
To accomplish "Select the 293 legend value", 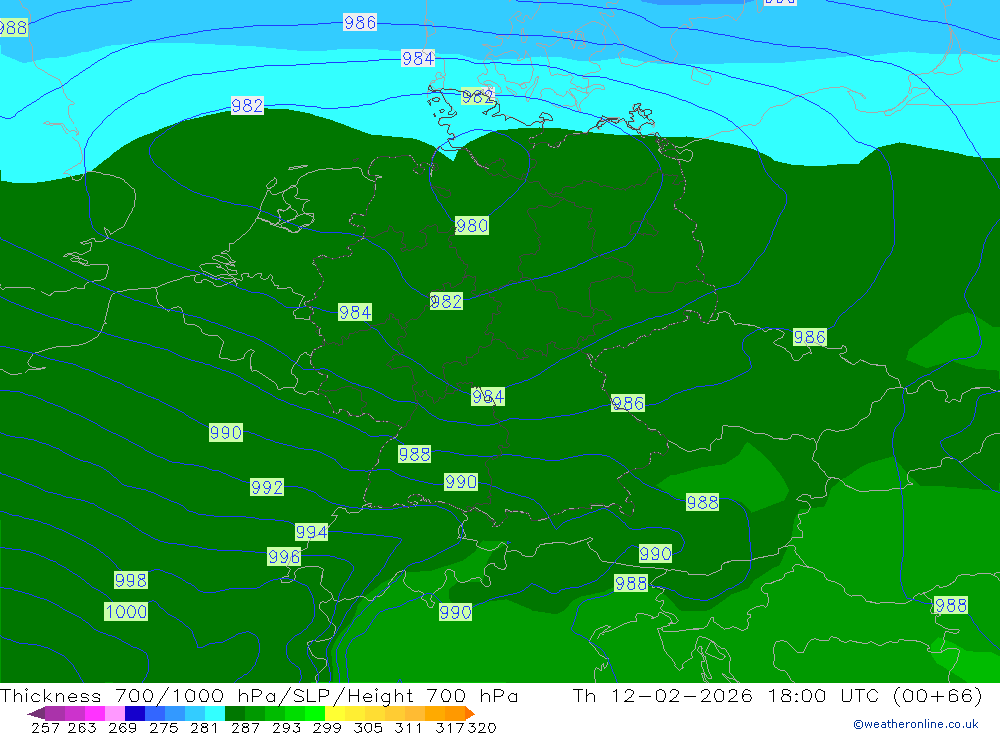I will click(286, 727).
